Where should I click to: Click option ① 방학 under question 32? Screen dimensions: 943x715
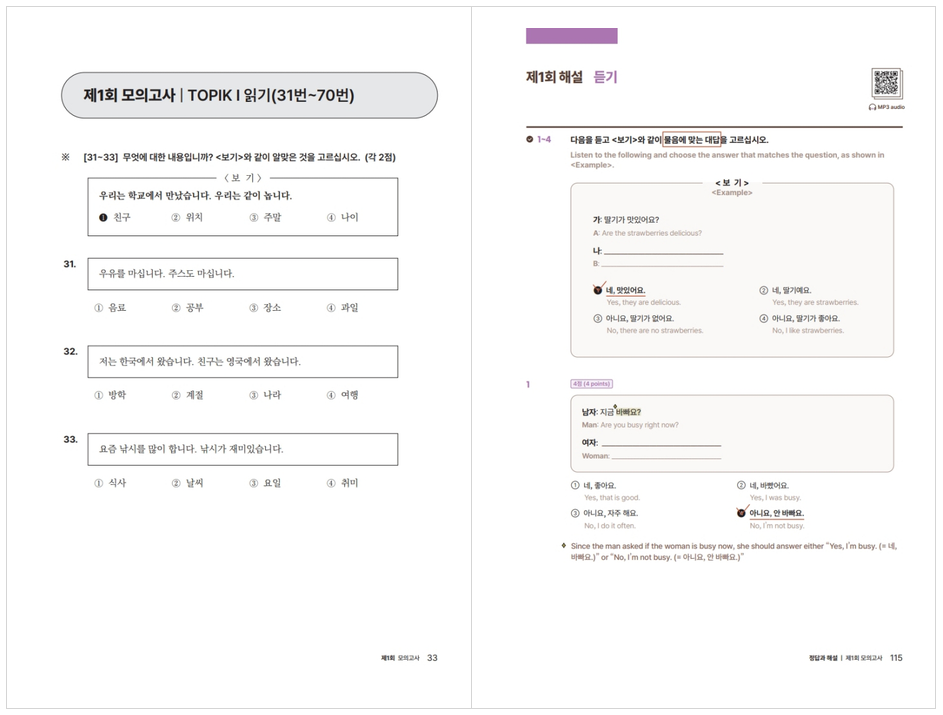click(x=110, y=395)
